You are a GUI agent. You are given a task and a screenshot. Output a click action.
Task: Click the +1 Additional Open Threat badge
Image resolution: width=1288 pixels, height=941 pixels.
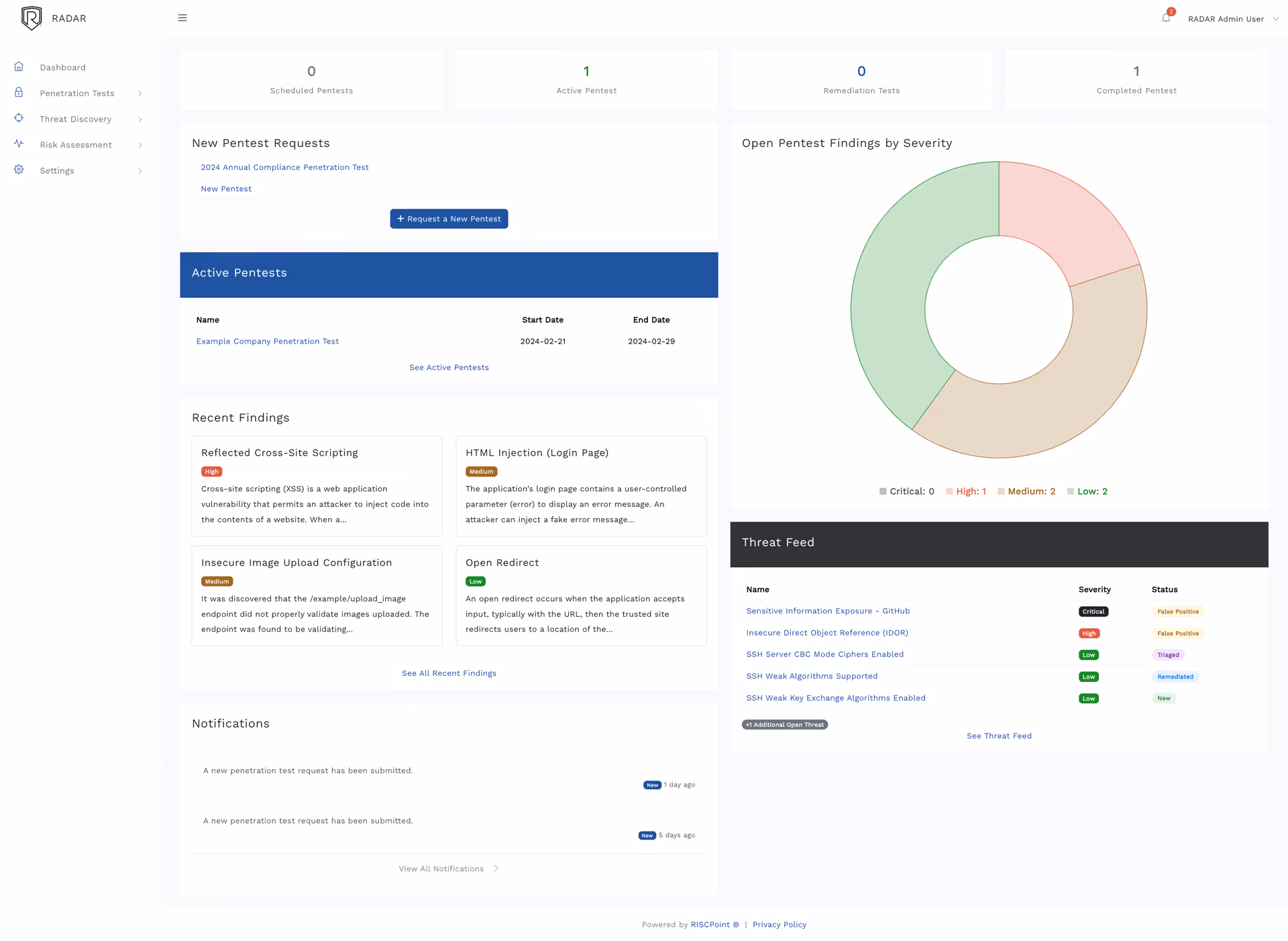(x=784, y=724)
